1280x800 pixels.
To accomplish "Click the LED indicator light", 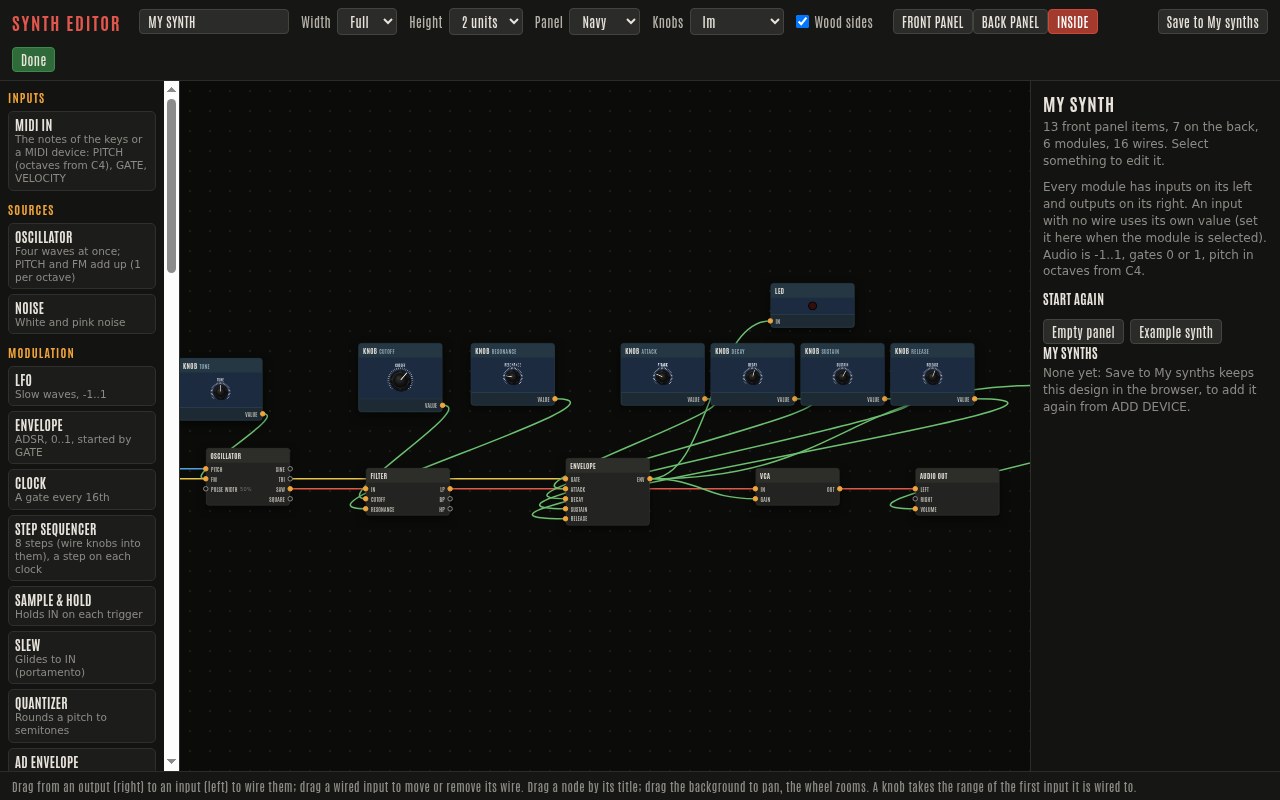I will (812, 306).
